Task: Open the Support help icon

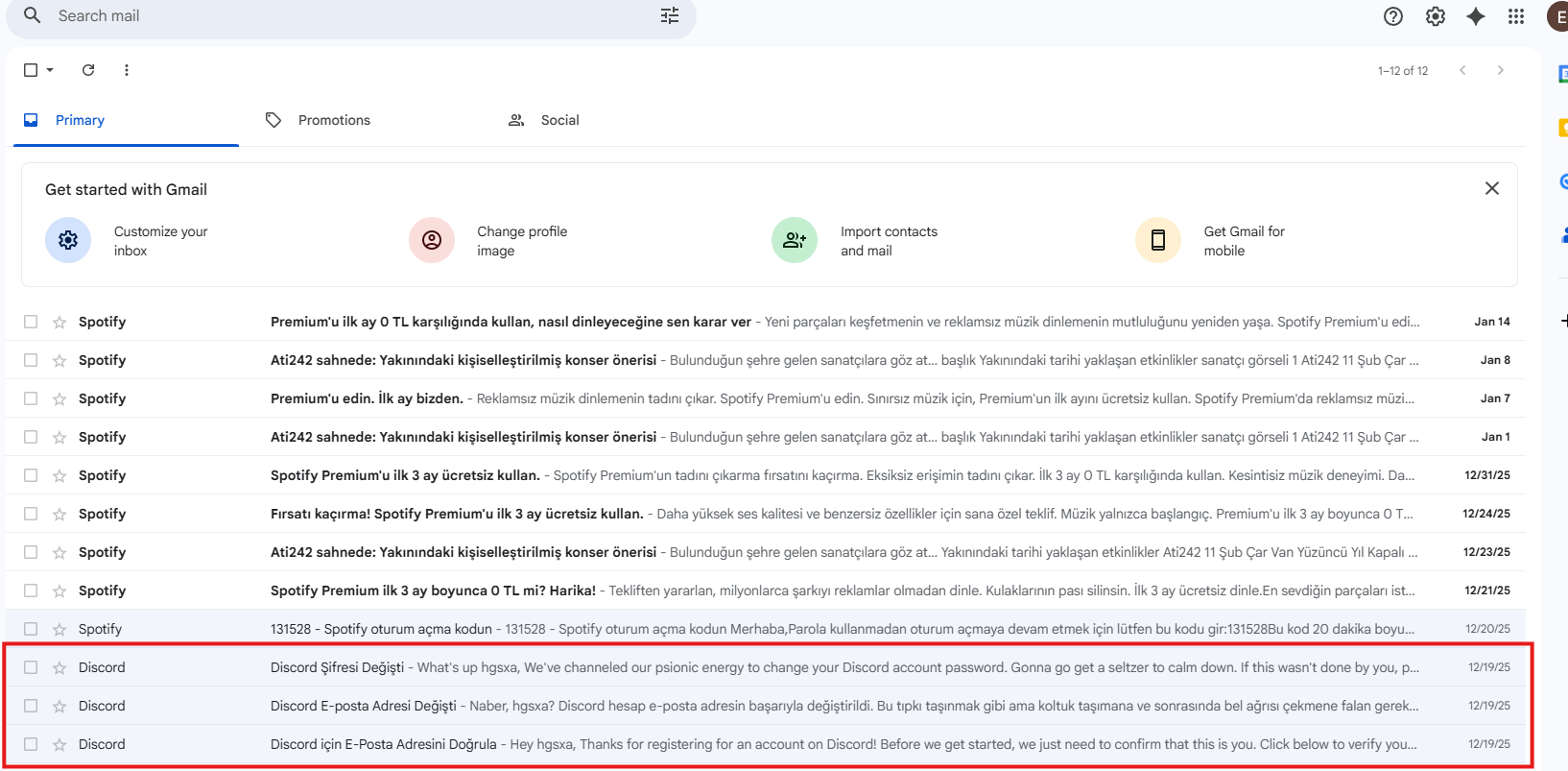Action: coord(1393,16)
